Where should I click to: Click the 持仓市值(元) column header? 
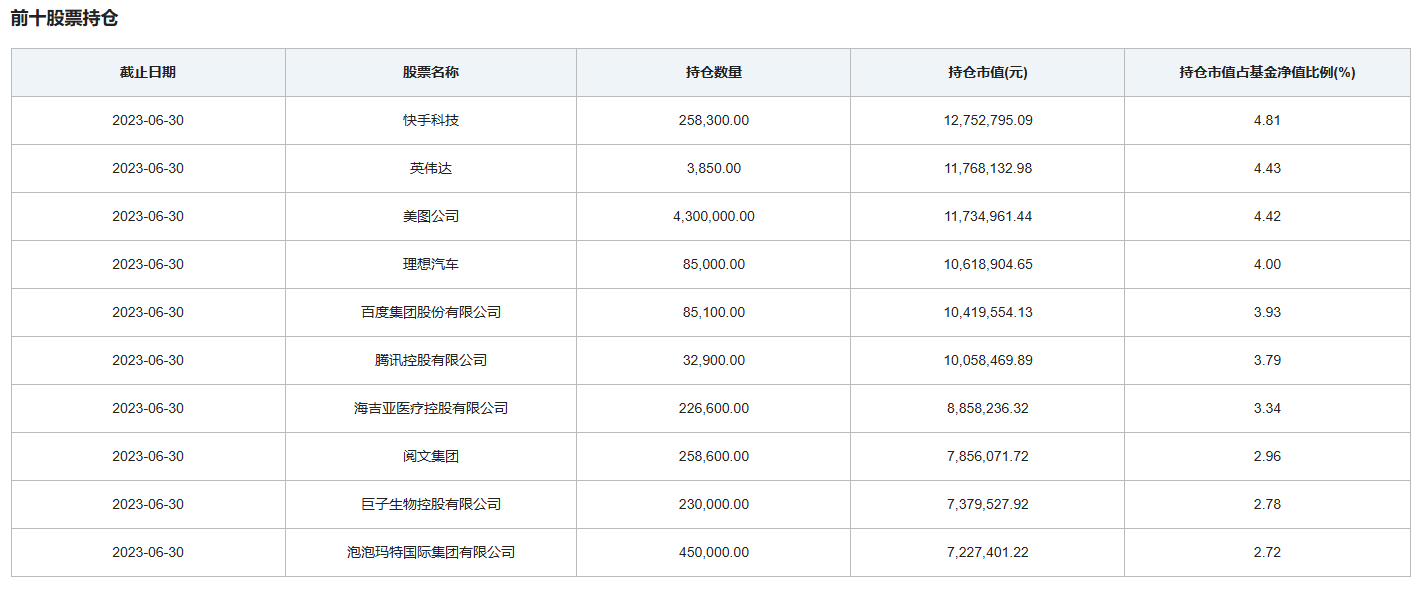click(x=988, y=73)
